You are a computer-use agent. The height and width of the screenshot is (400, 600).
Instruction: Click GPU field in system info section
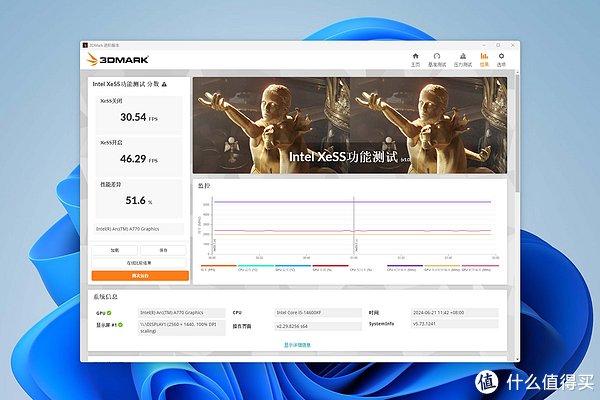point(181,313)
